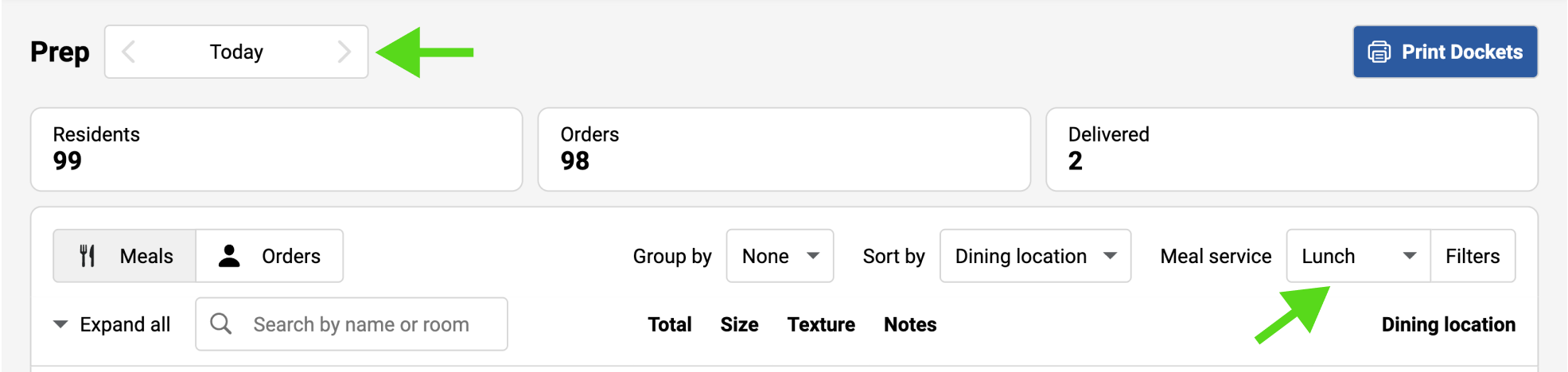This screenshot has width=1568, height=372.
Task: Go to next day with right chevron
Action: pos(344,52)
